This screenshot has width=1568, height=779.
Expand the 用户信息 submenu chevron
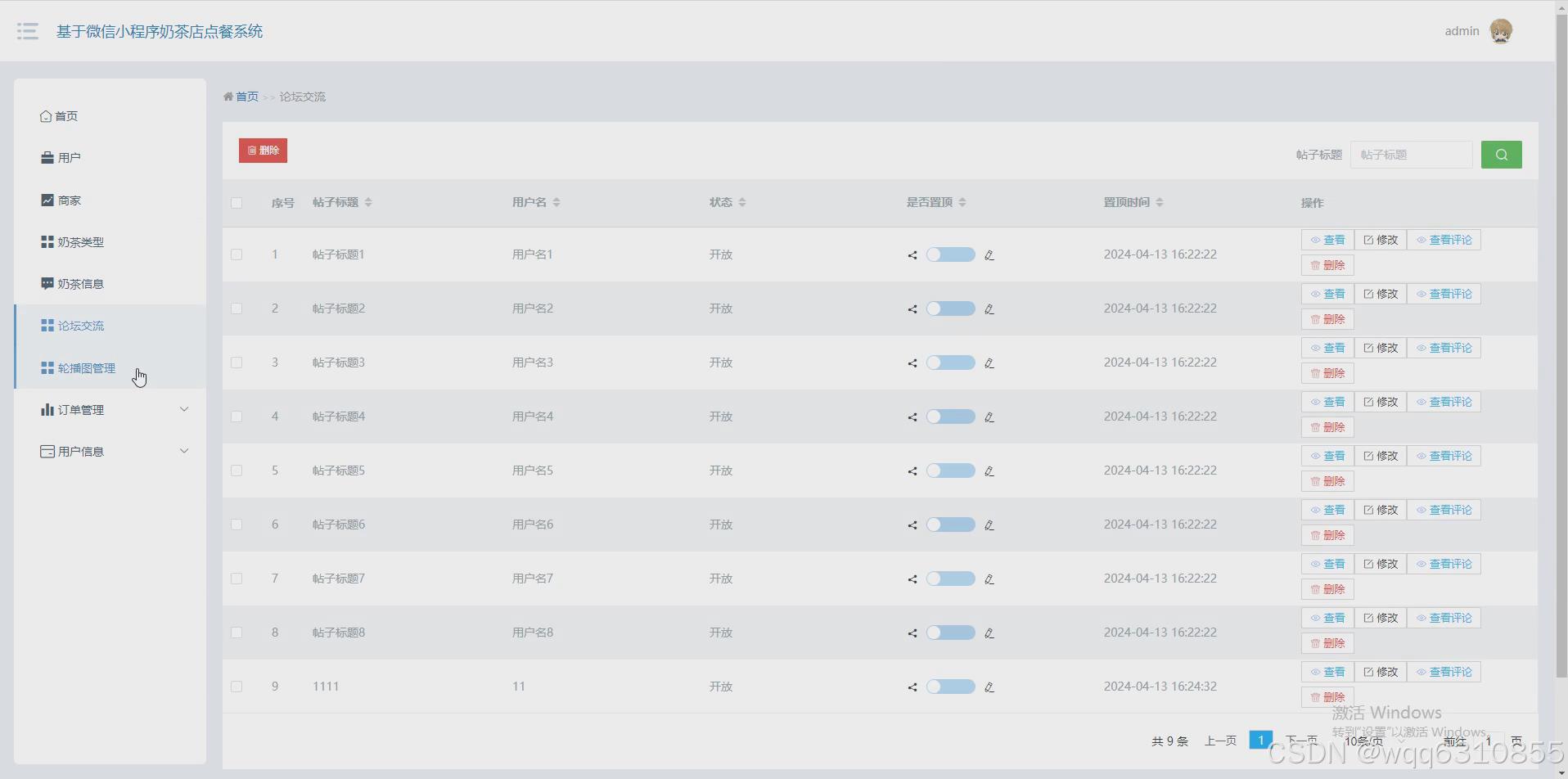click(184, 451)
